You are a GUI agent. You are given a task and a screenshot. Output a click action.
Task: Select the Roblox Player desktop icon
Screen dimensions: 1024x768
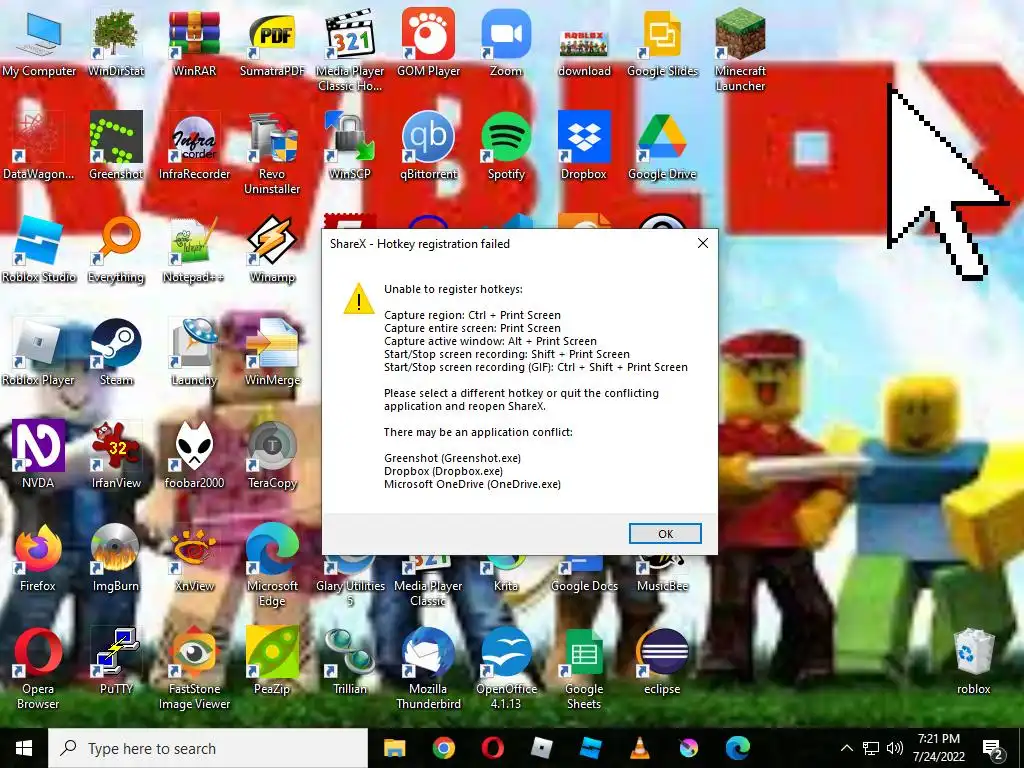(39, 353)
